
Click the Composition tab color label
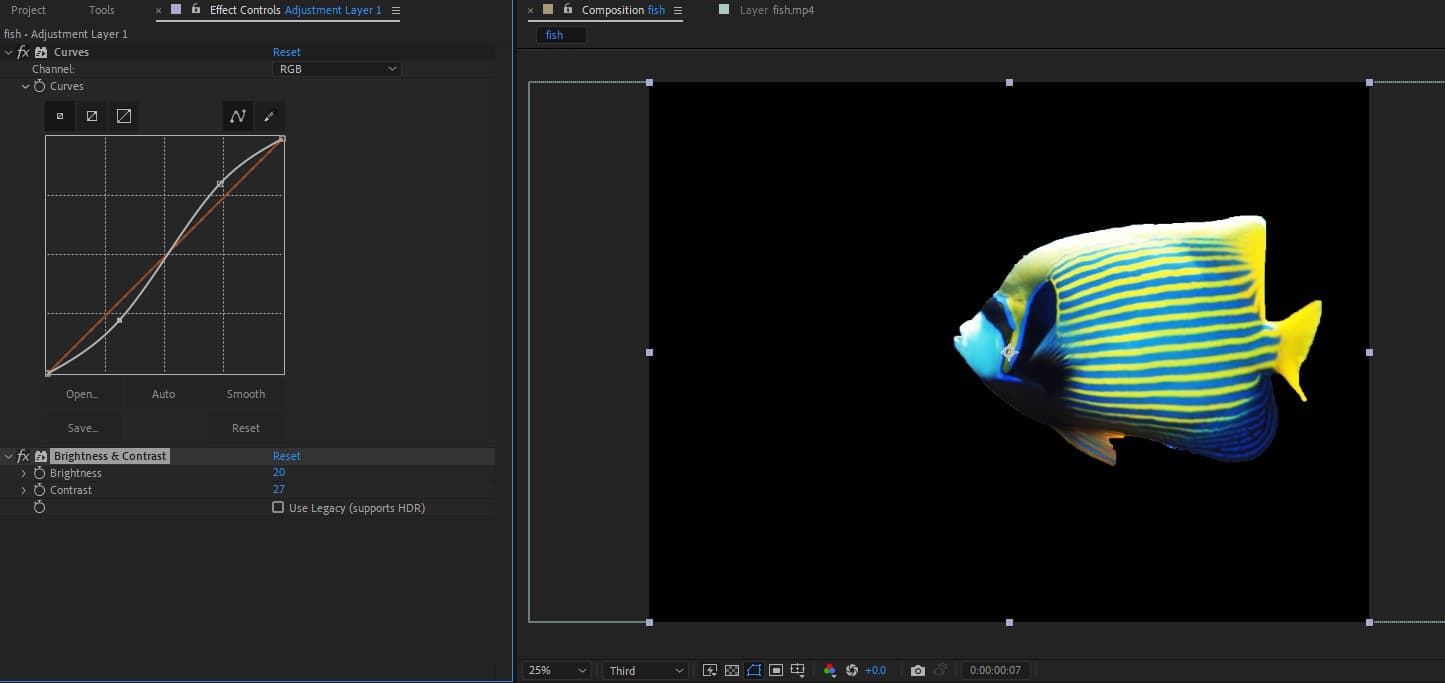tap(548, 9)
